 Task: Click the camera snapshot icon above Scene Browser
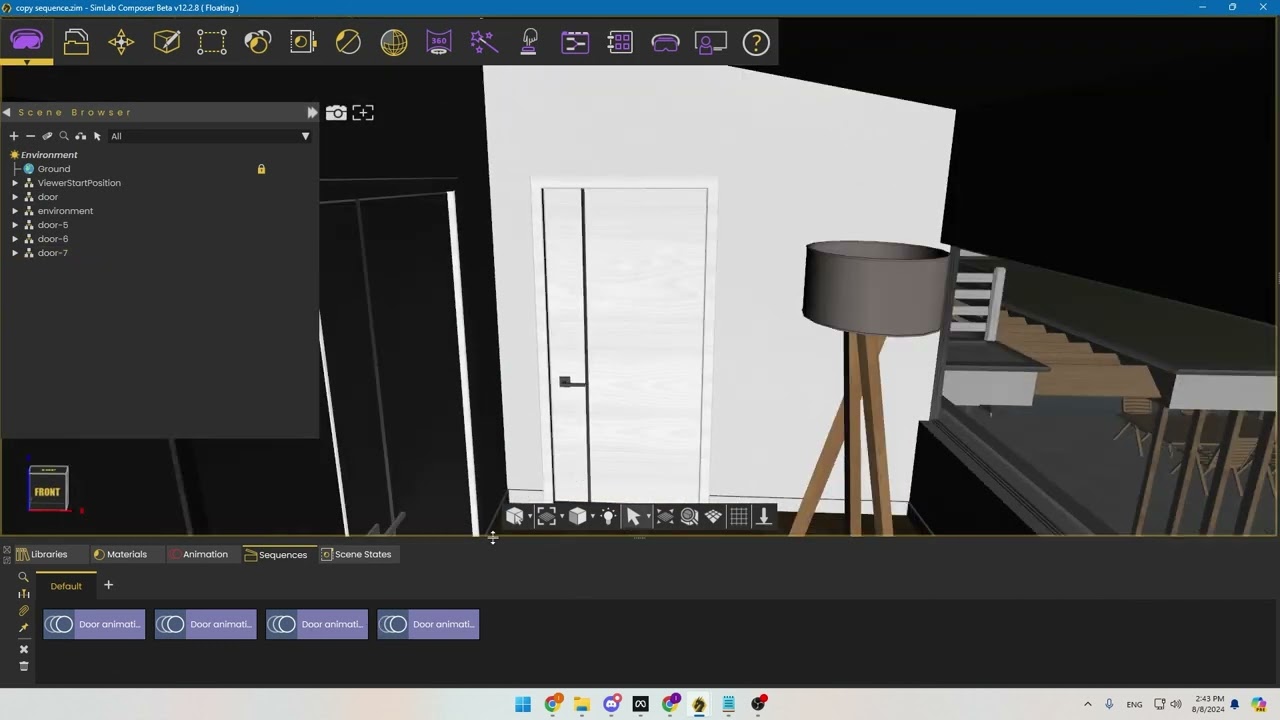tap(336, 112)
